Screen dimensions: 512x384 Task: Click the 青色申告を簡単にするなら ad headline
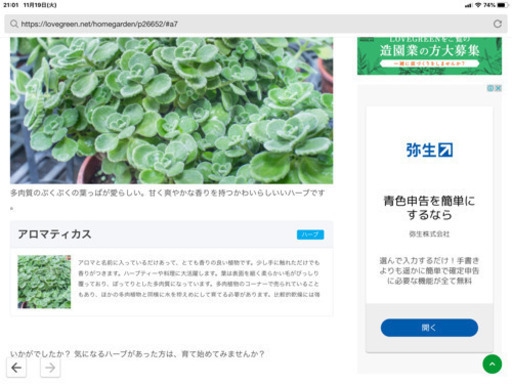(429, 208)
